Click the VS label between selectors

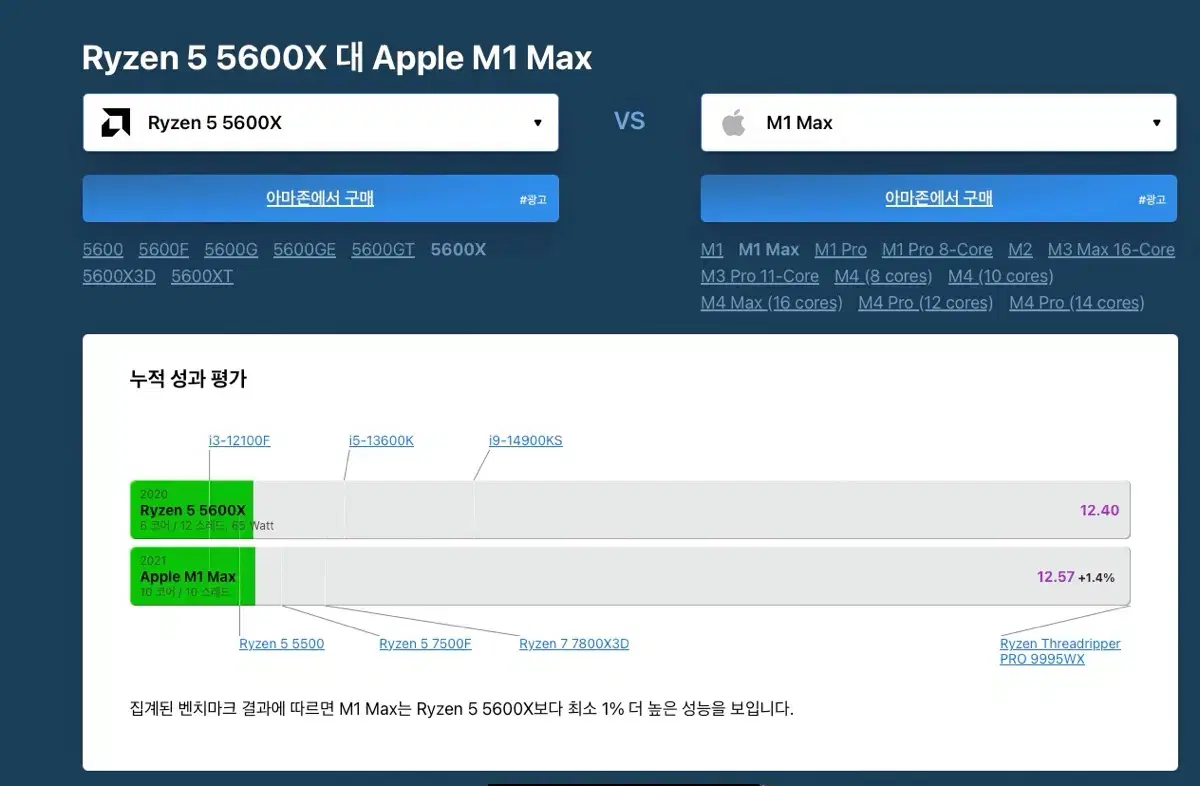click(x=629, y=122)
